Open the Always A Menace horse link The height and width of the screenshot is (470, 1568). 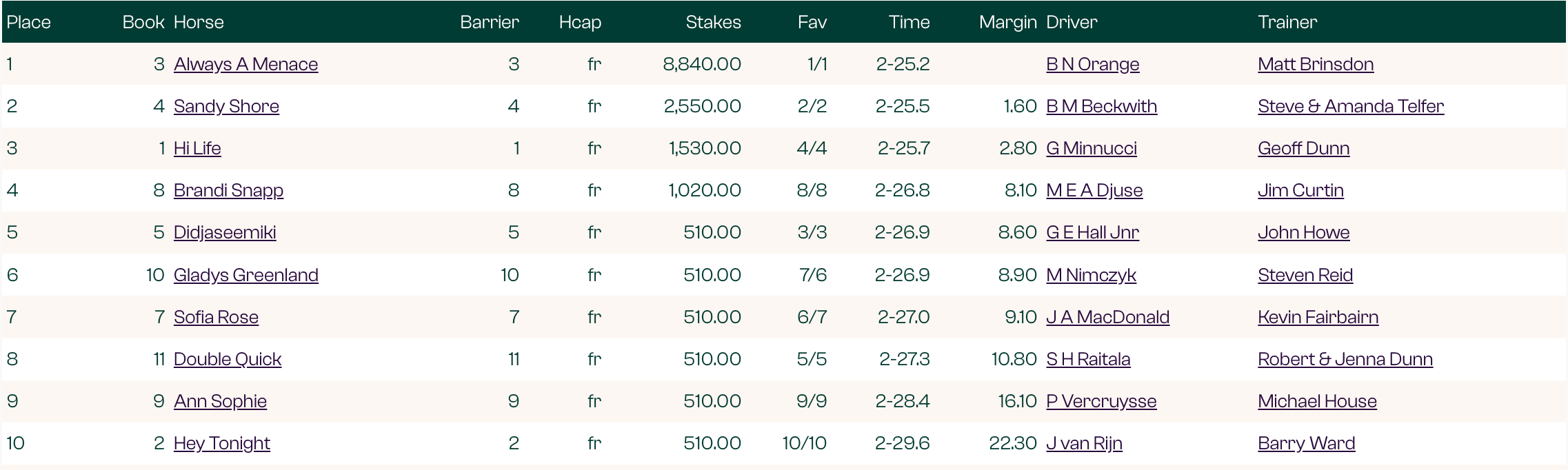point(245,64)
